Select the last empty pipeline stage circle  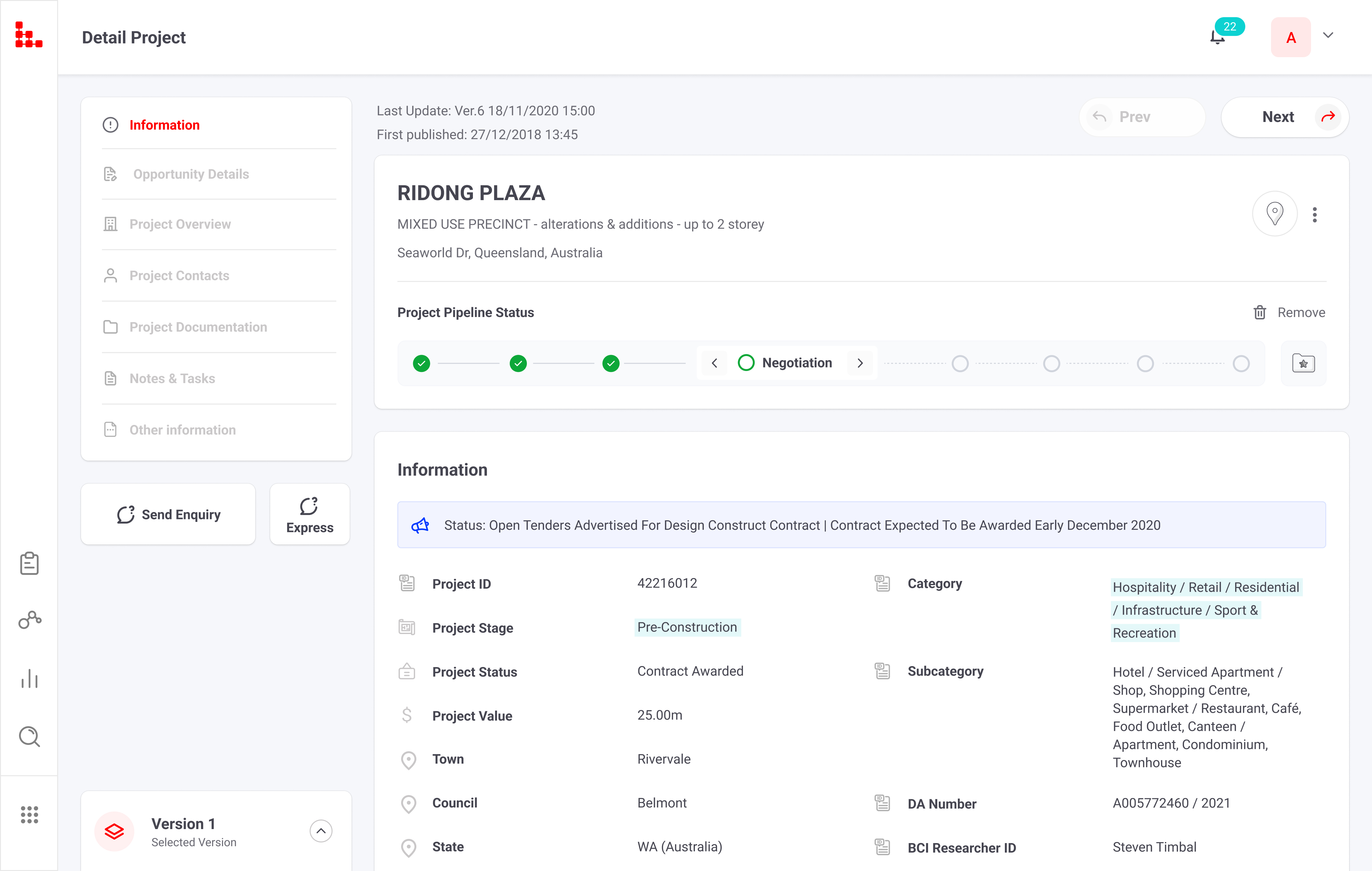[x=1241, y=363]
